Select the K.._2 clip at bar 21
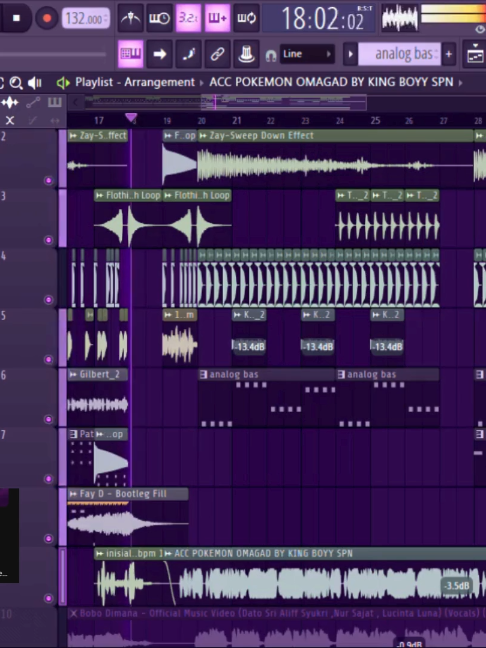The height and width of the screenshot is (648, 486). pyautogui.click(x=249, y=315)
